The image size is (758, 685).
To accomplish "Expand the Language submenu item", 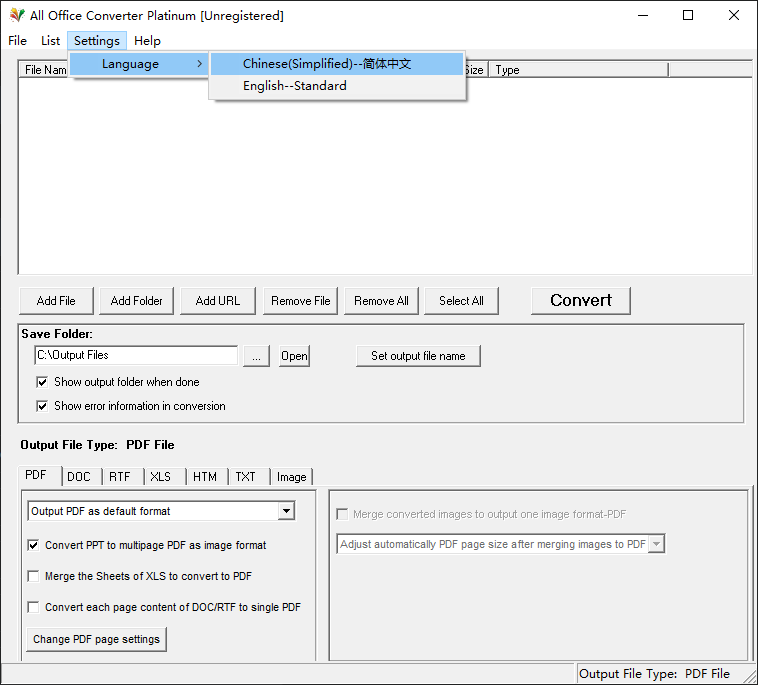I will (x=139, y=64).
